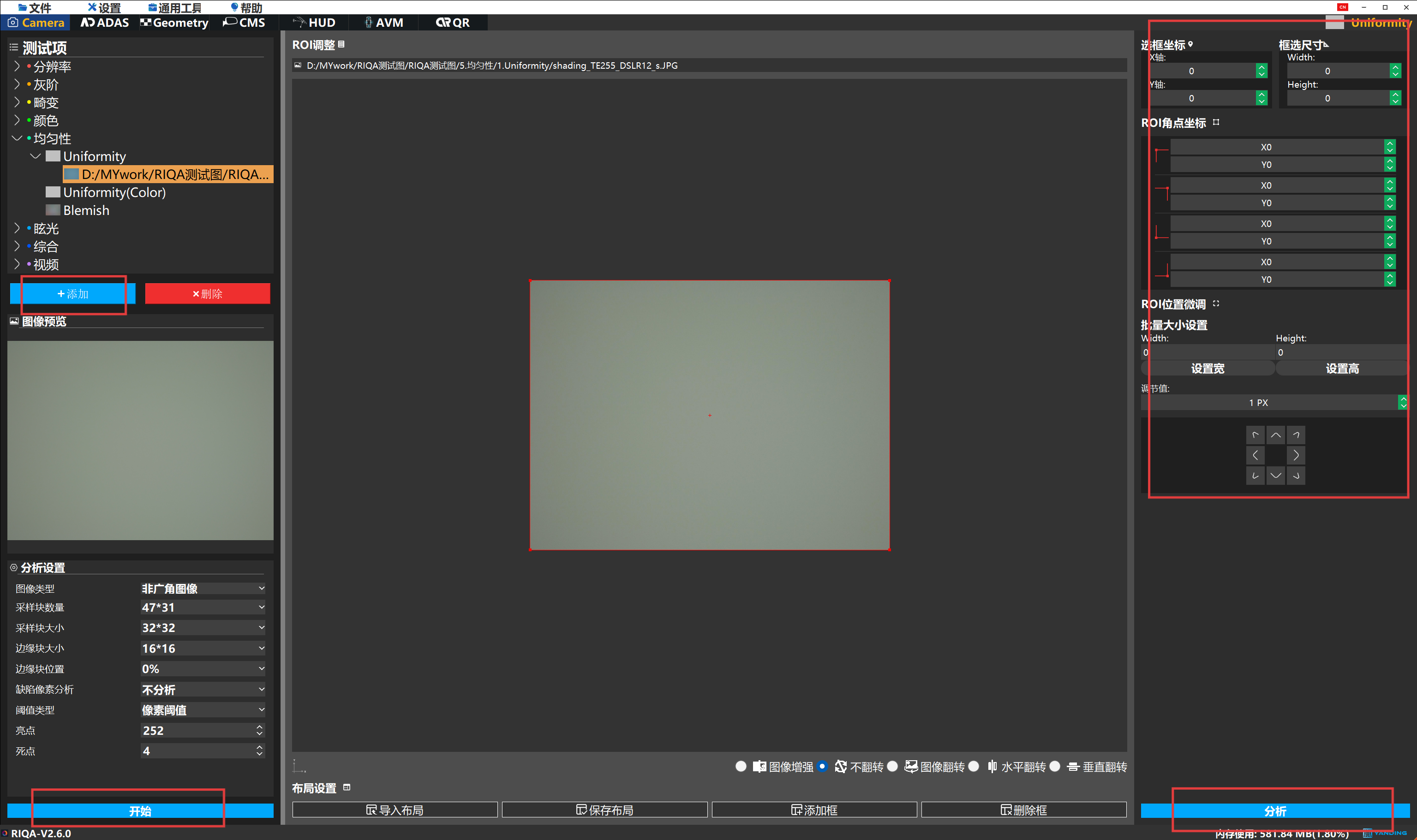This screenshot has width=1417, height=840.
Task: Switch to the Geometry tab
Action: (x=174, y=23)
